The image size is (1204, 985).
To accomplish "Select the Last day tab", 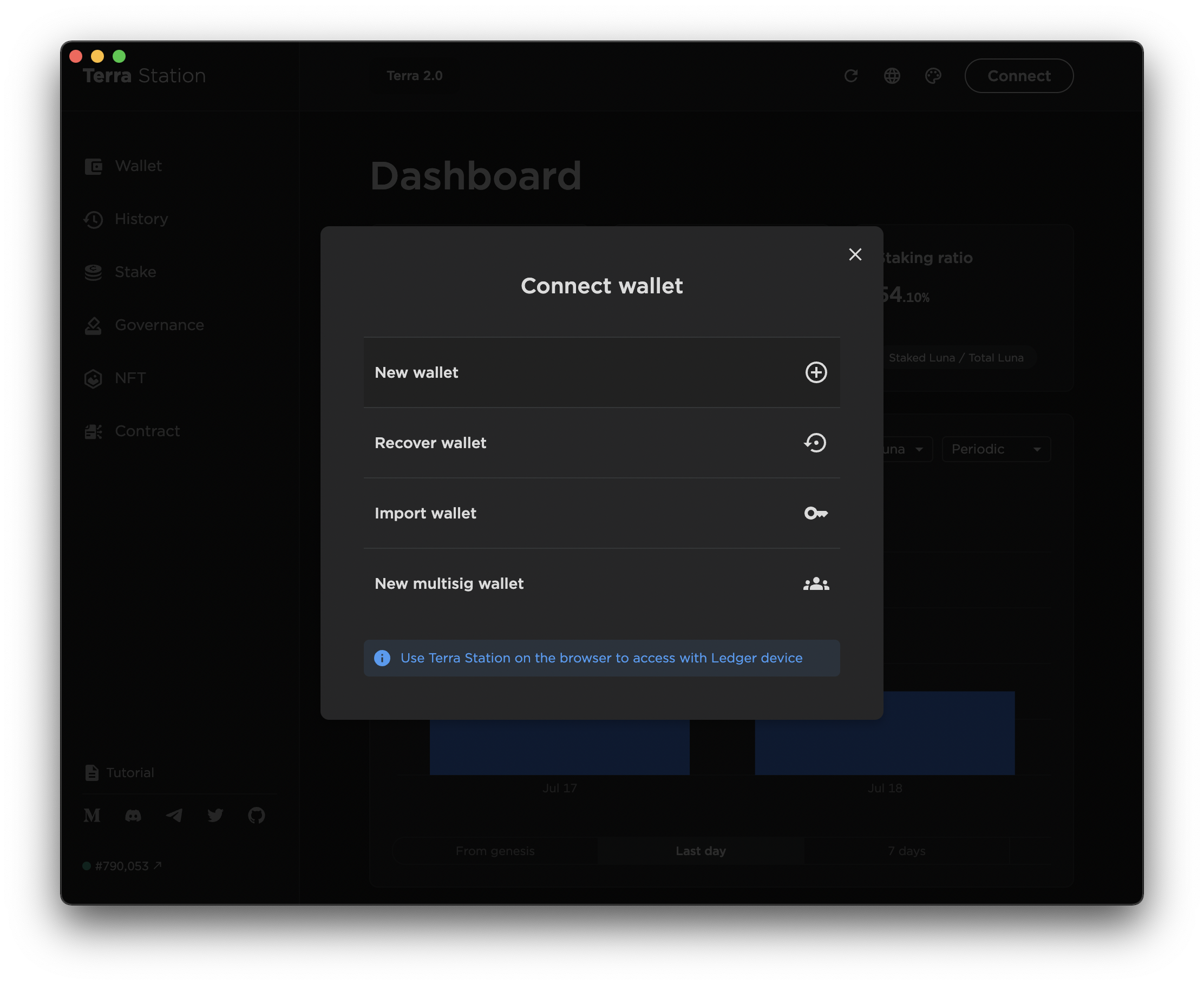I will pos(701,851).
